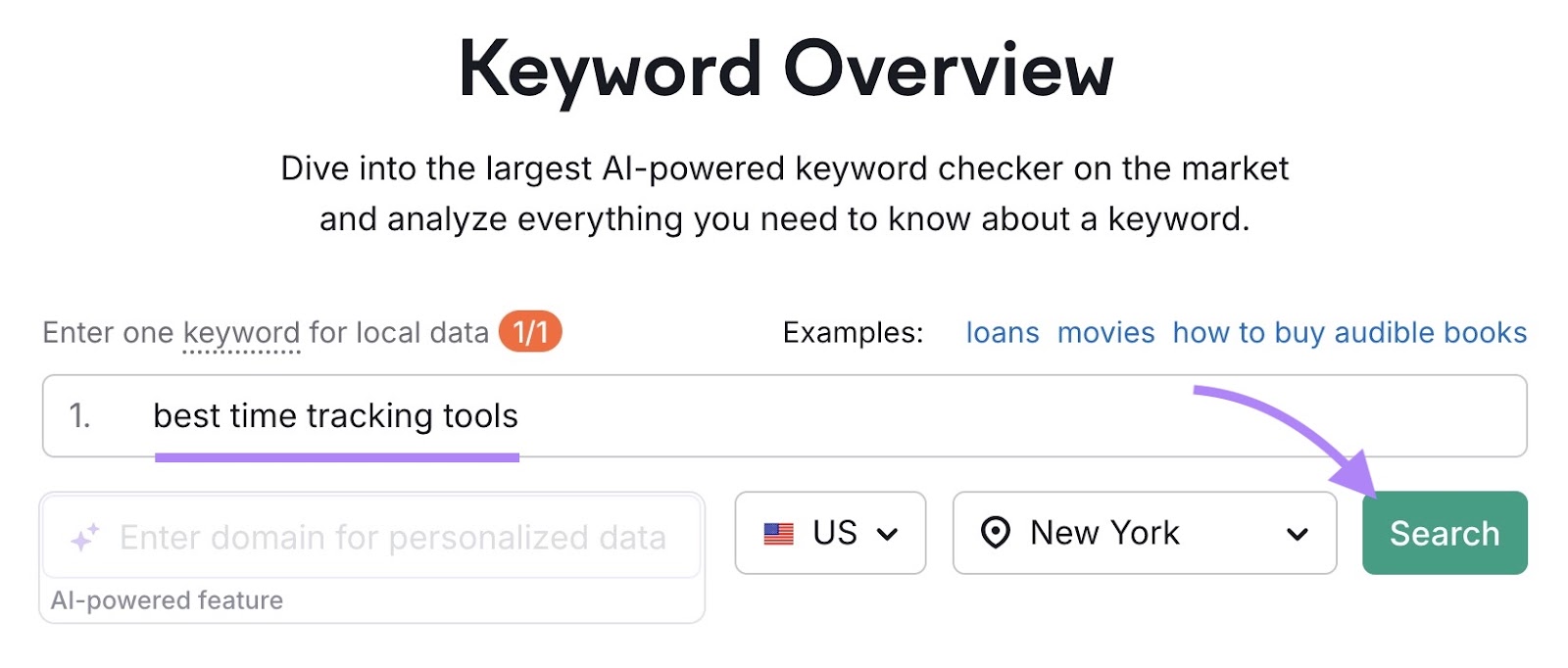This screenshot has width=1568, height=668.
Task: Click the purple underline beneath the keyword text
Action: [338, 453]
